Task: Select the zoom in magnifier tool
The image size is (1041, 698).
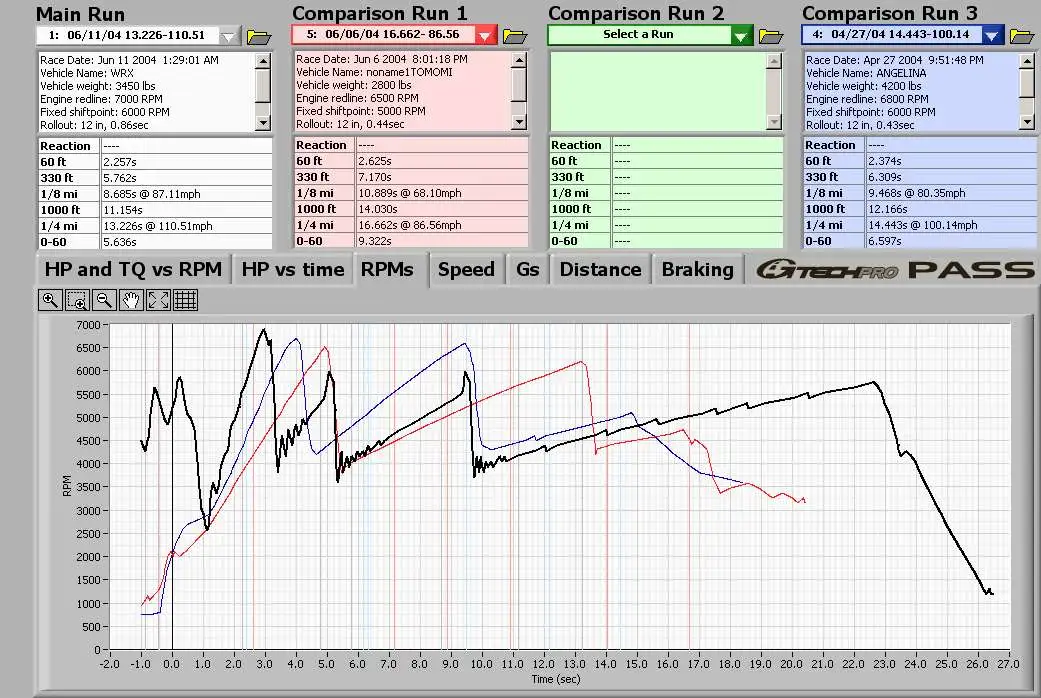Action: tap(50, 299)
